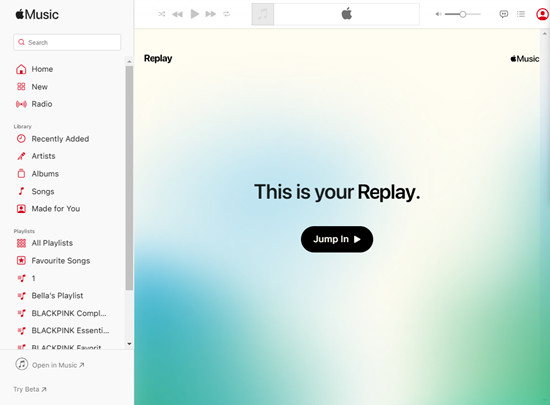Open the lyrics panel
Screen dimensions: 550x405
(x=504, y=14)
